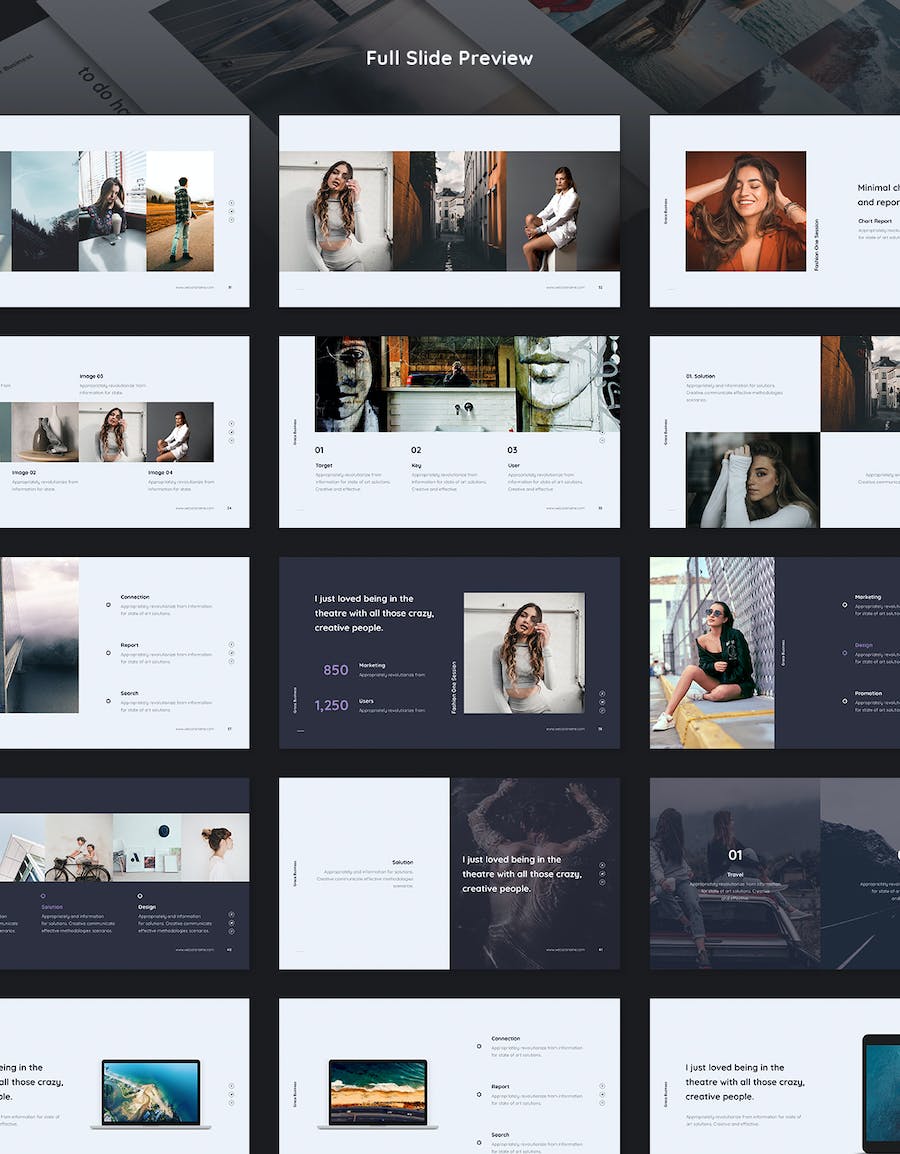The image size is (900, 1154).
Task: Click the purple 1,250 Users number
Action: (x=332, y=705)
